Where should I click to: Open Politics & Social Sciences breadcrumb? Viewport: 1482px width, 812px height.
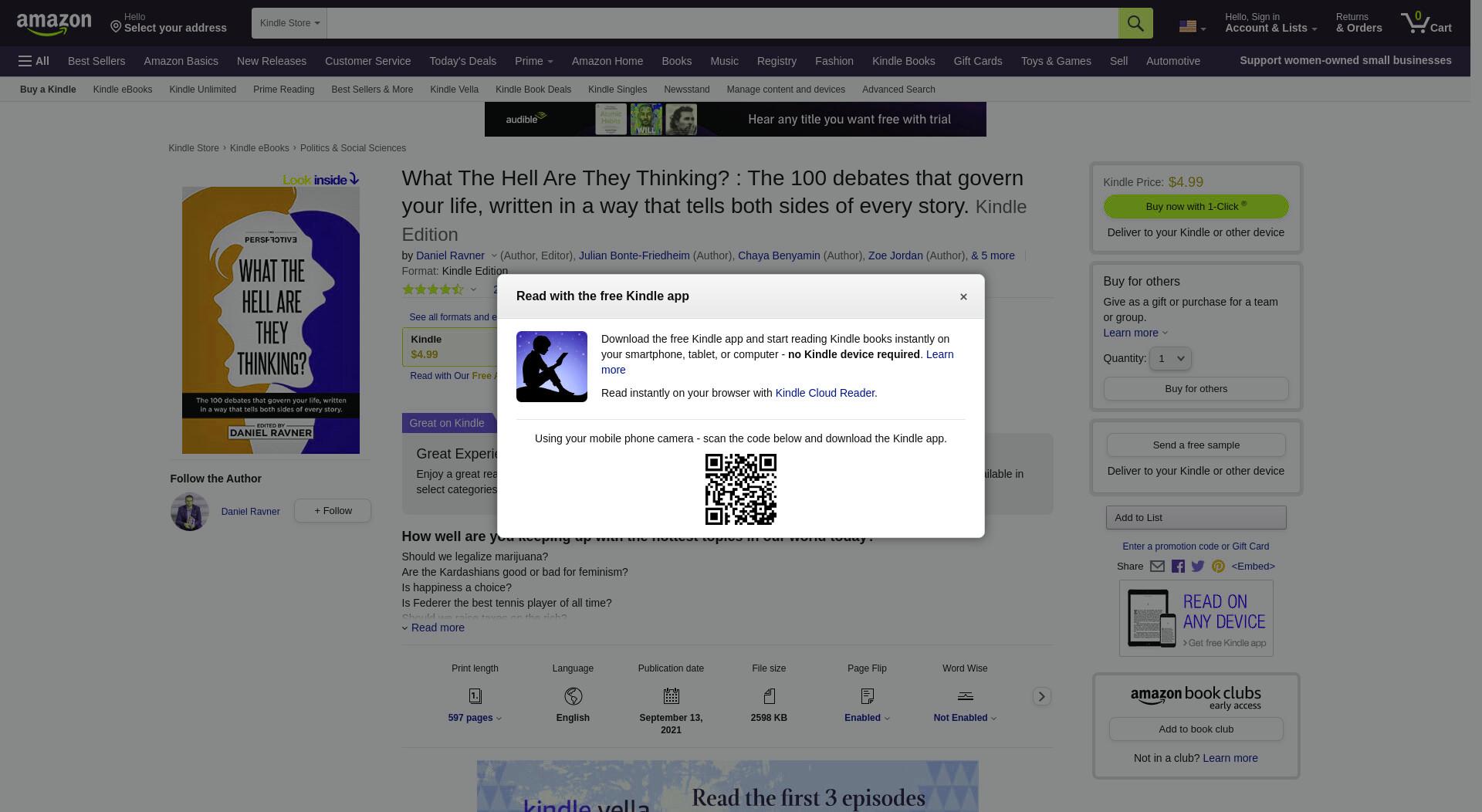pyautogui.click(x=353, y=148)
